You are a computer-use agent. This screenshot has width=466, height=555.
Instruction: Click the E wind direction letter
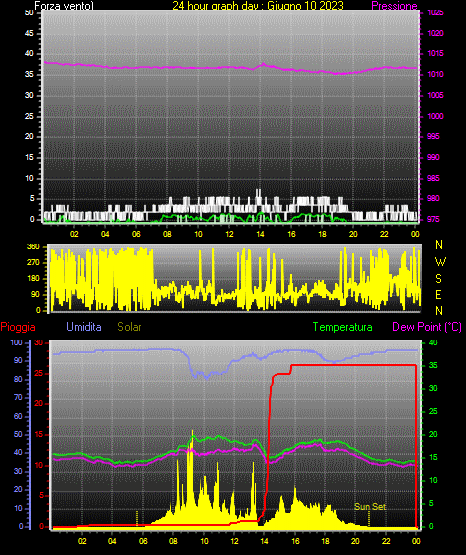438,294
